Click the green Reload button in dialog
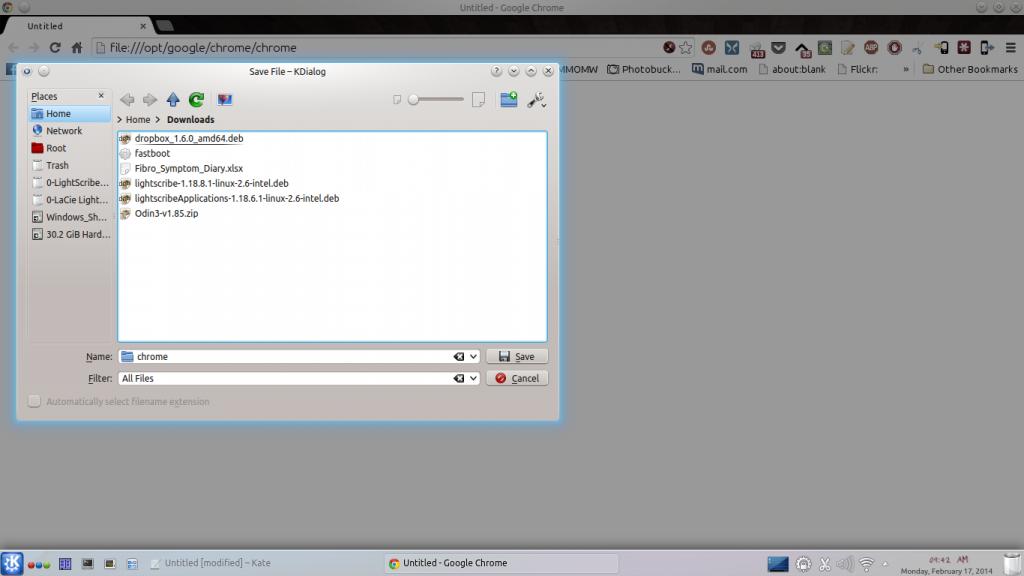The width and height of the screenshot is (1024, 576). [196, 99]
